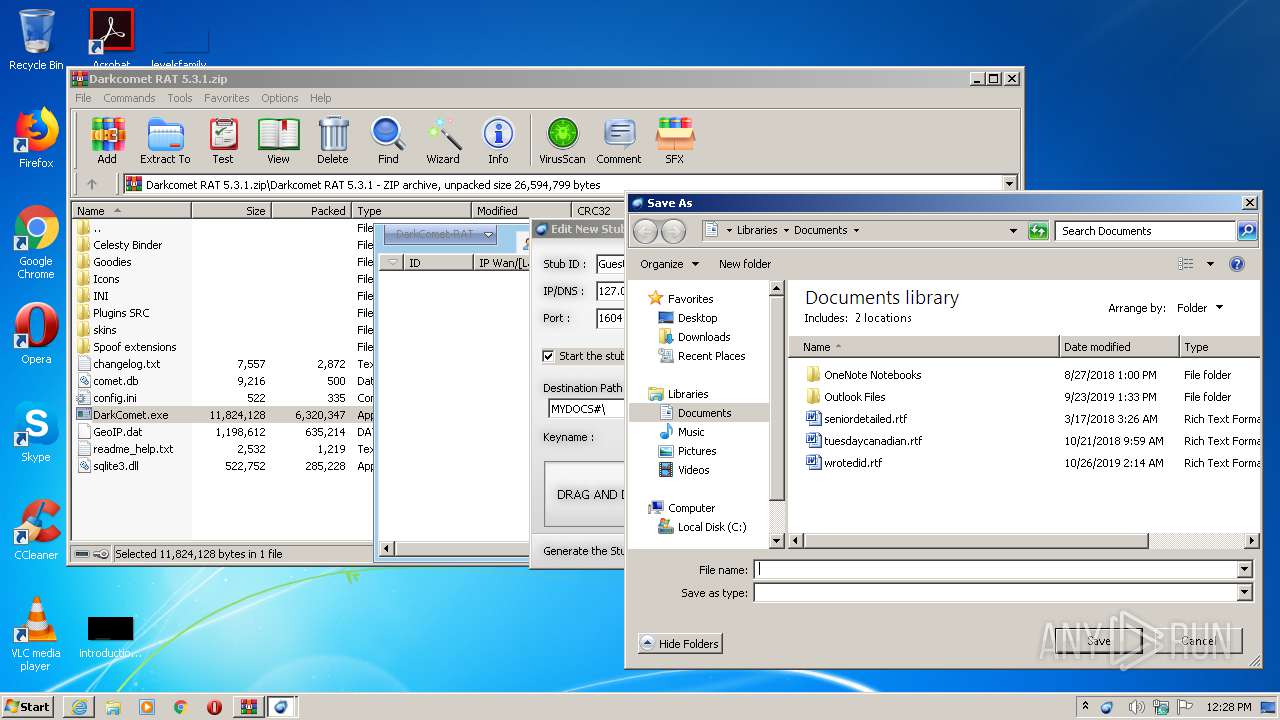Open the Options menu

[280, 98]
